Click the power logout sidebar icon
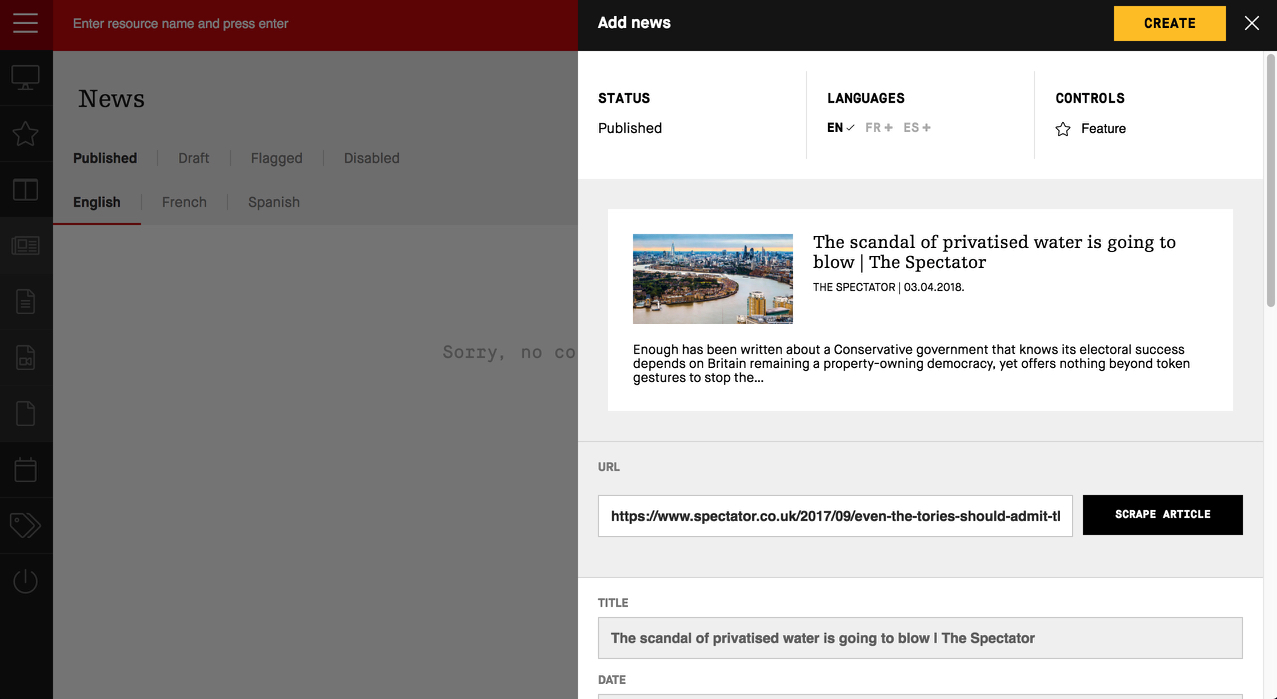The height and width of the screenshot is (699, 1277). (x=26, y=581)
